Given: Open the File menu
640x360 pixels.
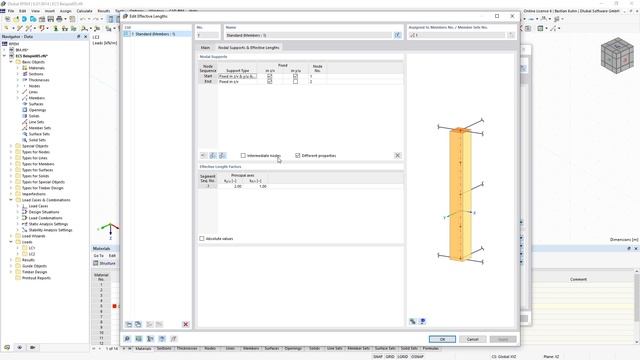Looking at the screenshot, I should tap(11, 11).
